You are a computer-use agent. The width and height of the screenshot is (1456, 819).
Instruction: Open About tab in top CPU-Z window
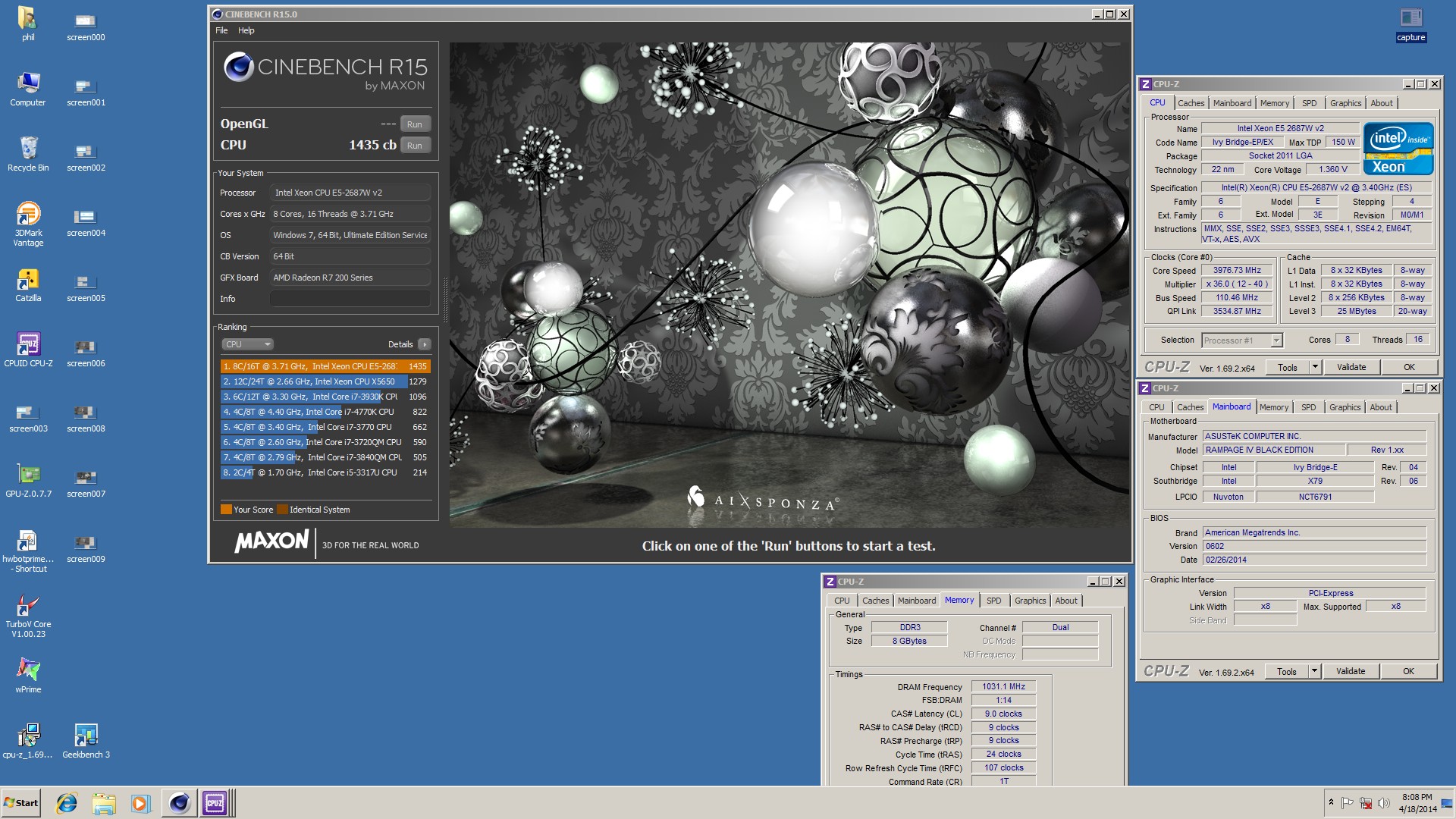pyautogui.click(x=1382, y=103)
